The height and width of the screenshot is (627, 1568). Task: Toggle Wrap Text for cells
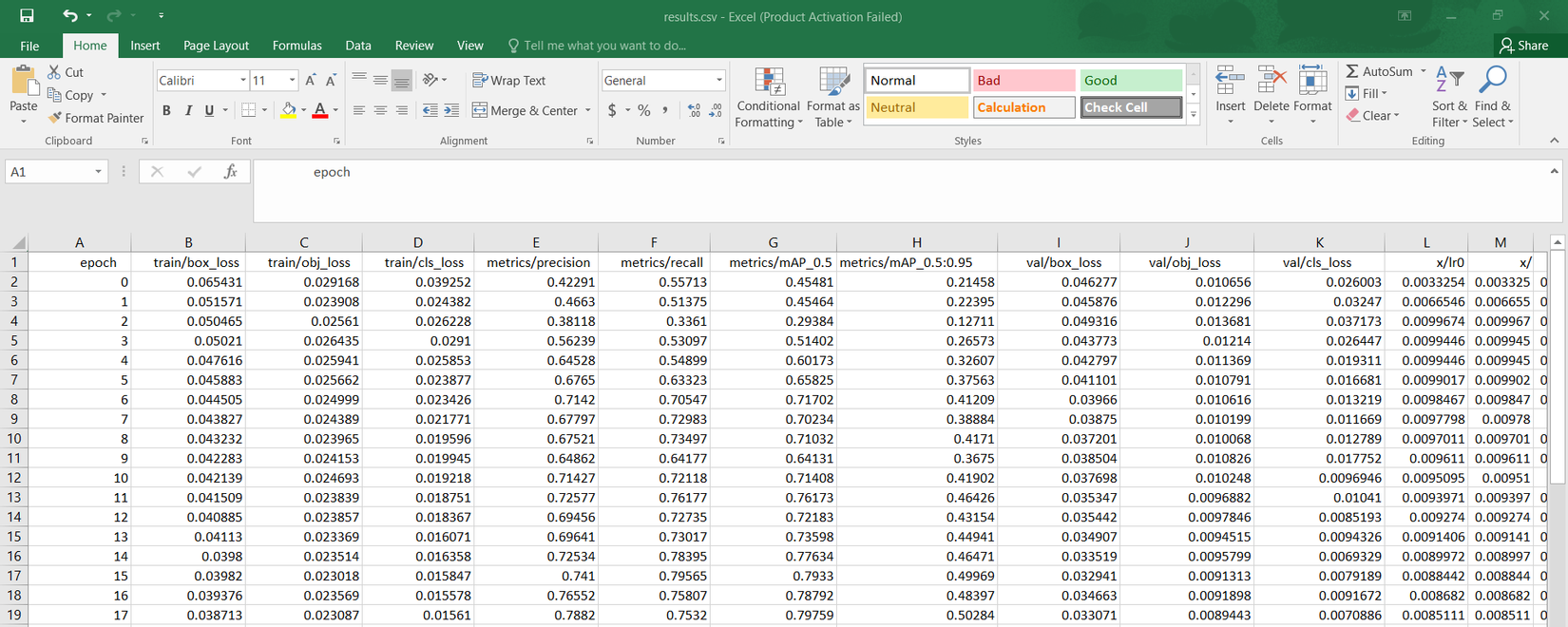pos(508,81)
